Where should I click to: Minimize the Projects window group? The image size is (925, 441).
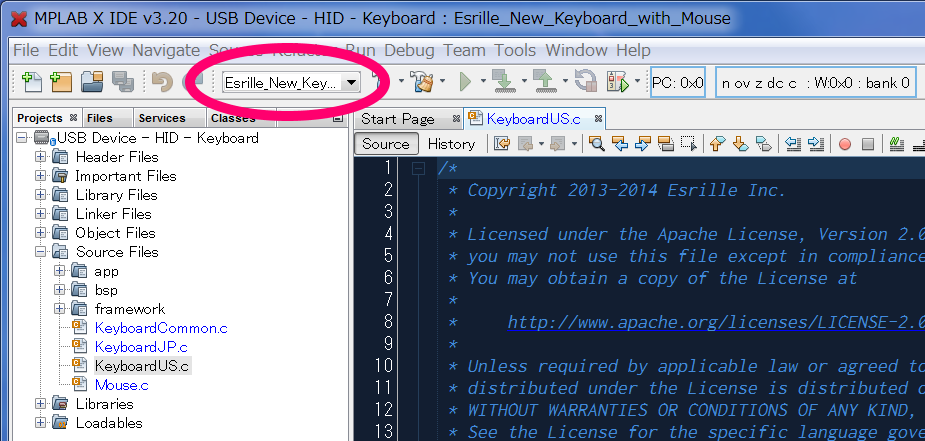(337, 118)
